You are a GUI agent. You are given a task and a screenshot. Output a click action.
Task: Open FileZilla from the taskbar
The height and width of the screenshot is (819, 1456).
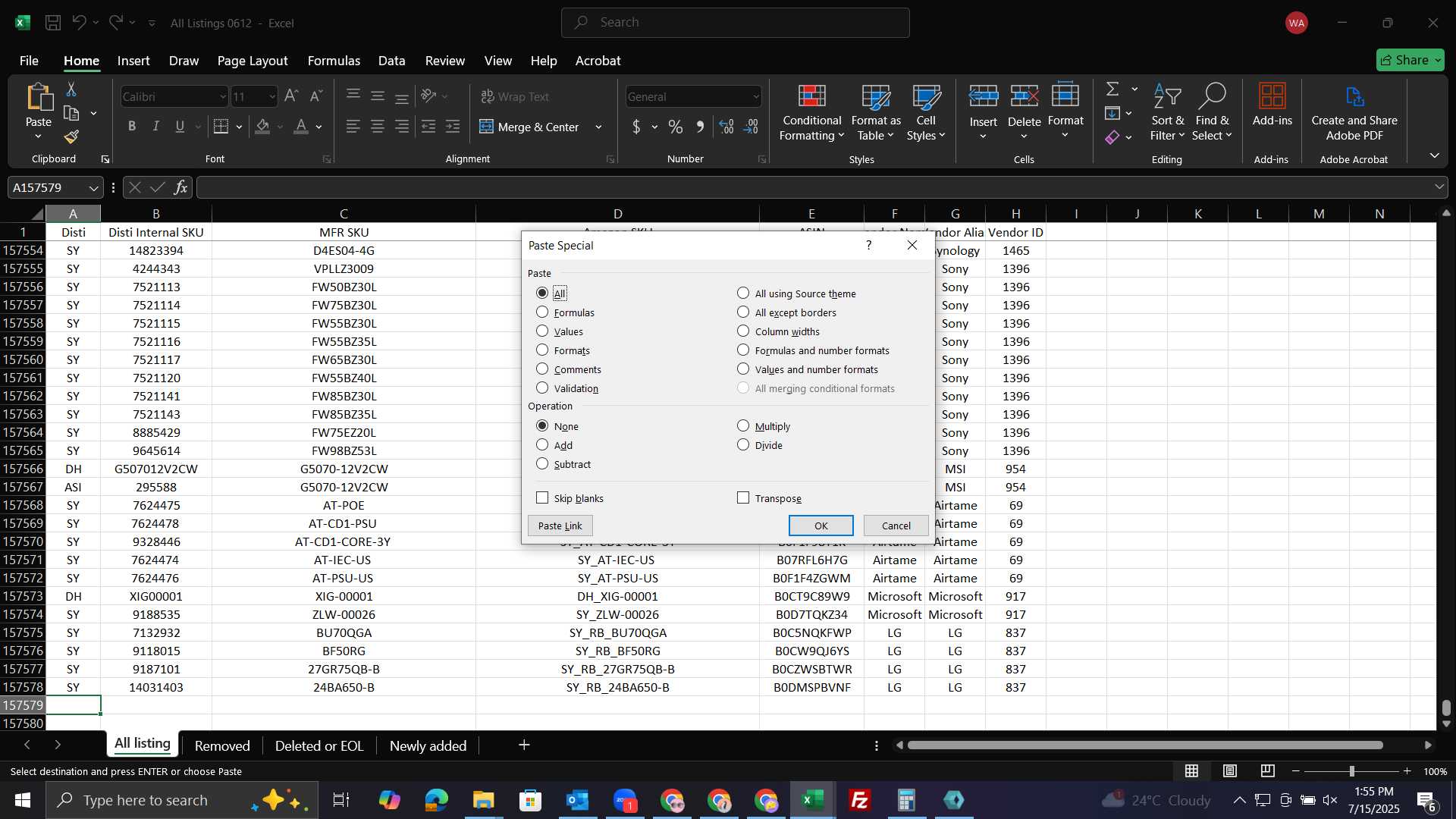coord(860,800)
